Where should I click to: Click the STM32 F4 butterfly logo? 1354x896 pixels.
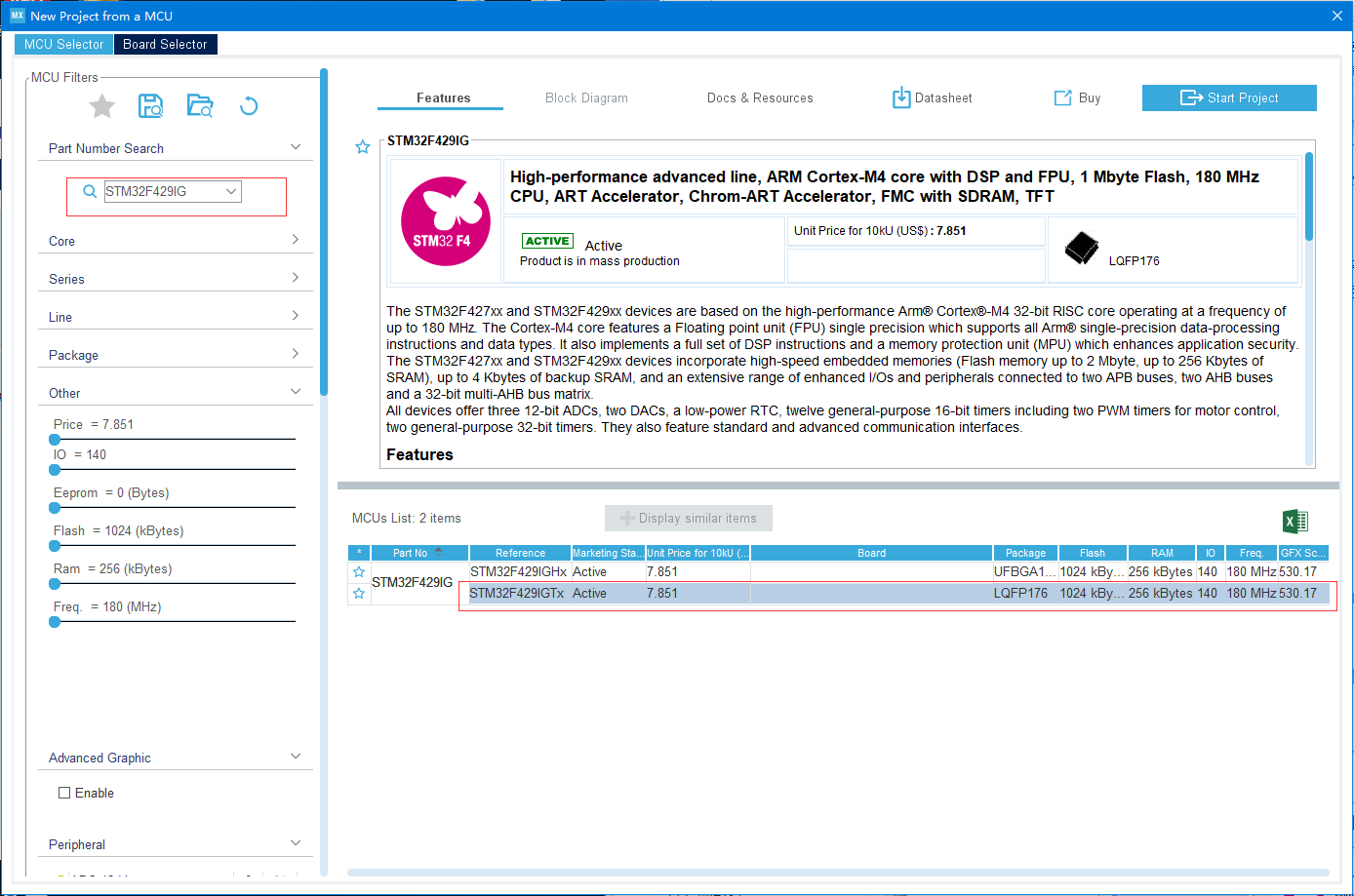click(446, 221)
